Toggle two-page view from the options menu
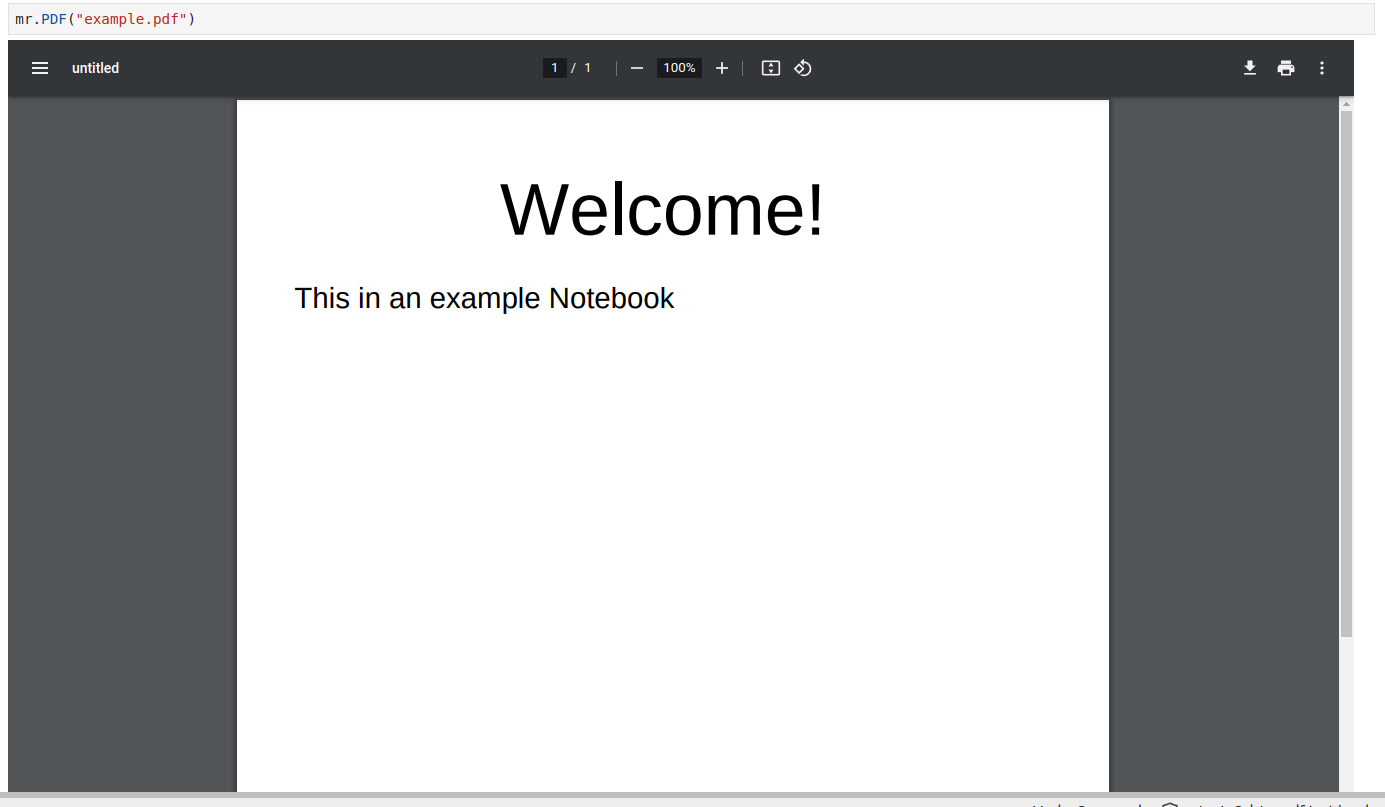1385x807 pixels. point(1321,67)
